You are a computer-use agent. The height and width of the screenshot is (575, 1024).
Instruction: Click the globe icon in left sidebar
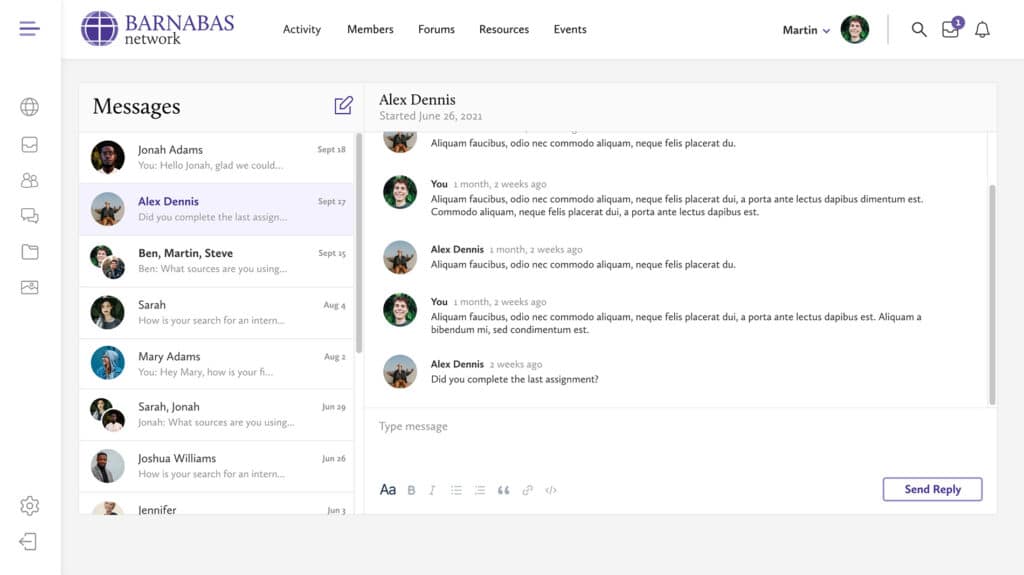[x=30, y=107]
